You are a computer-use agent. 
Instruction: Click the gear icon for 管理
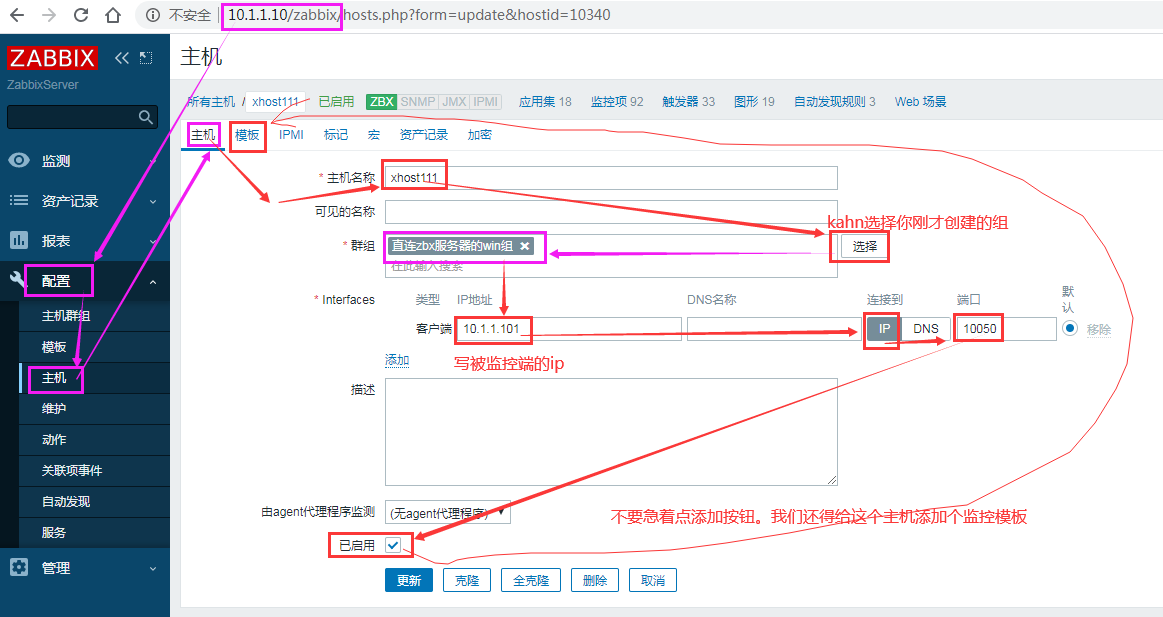click(19, 567)
